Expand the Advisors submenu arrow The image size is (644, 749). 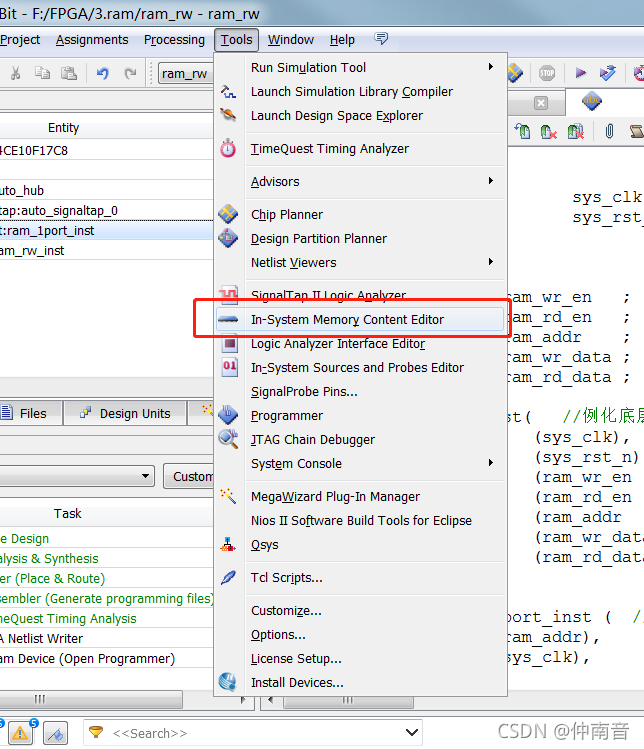[490, 181]
